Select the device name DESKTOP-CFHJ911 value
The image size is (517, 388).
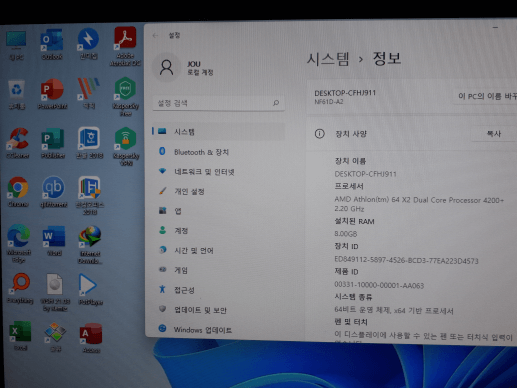[x=365, y=174]
